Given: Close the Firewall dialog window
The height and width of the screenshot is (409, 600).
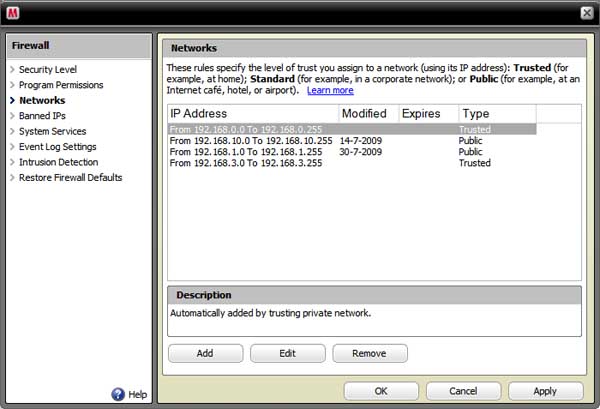Looking at the screenshot, I should (586, 12).
